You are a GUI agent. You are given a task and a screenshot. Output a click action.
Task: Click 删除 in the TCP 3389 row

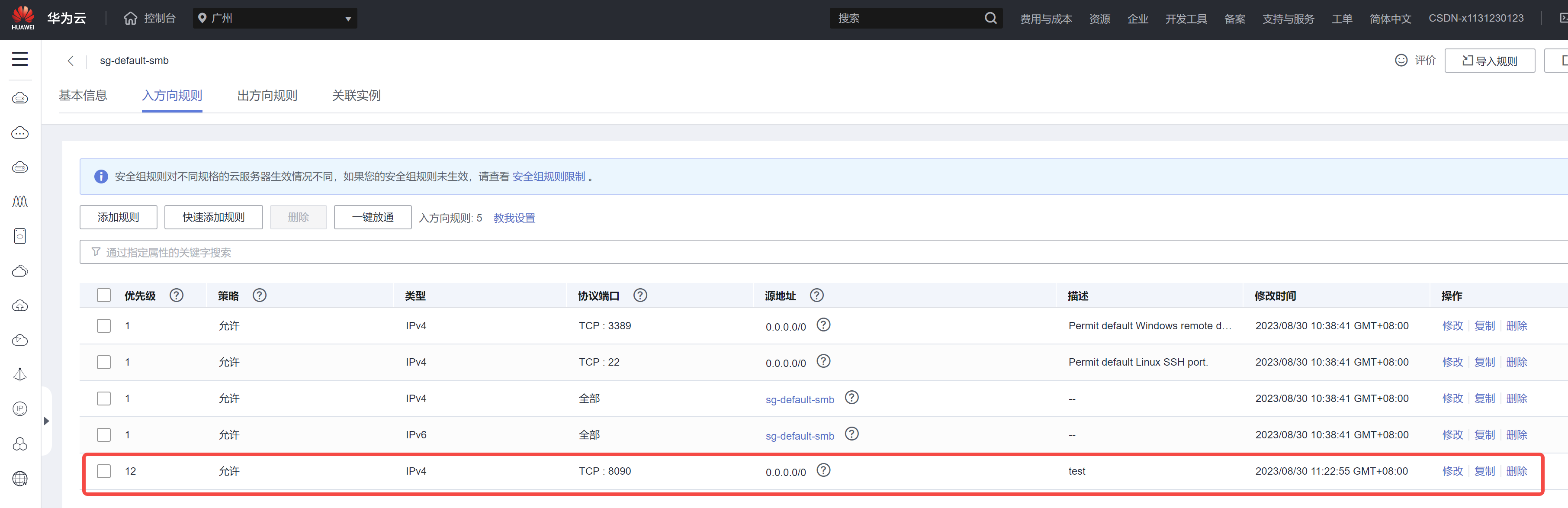tap(1516, 326)
